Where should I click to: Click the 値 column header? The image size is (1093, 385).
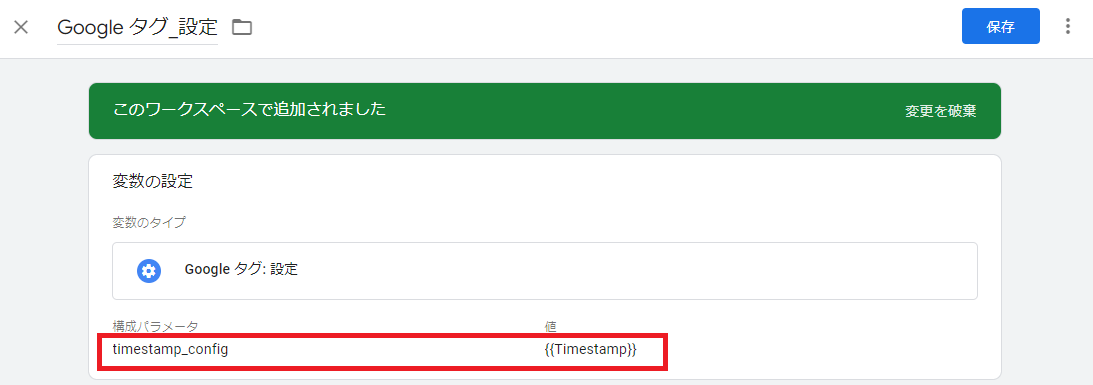pyautogui.click(x=550, y=326)
